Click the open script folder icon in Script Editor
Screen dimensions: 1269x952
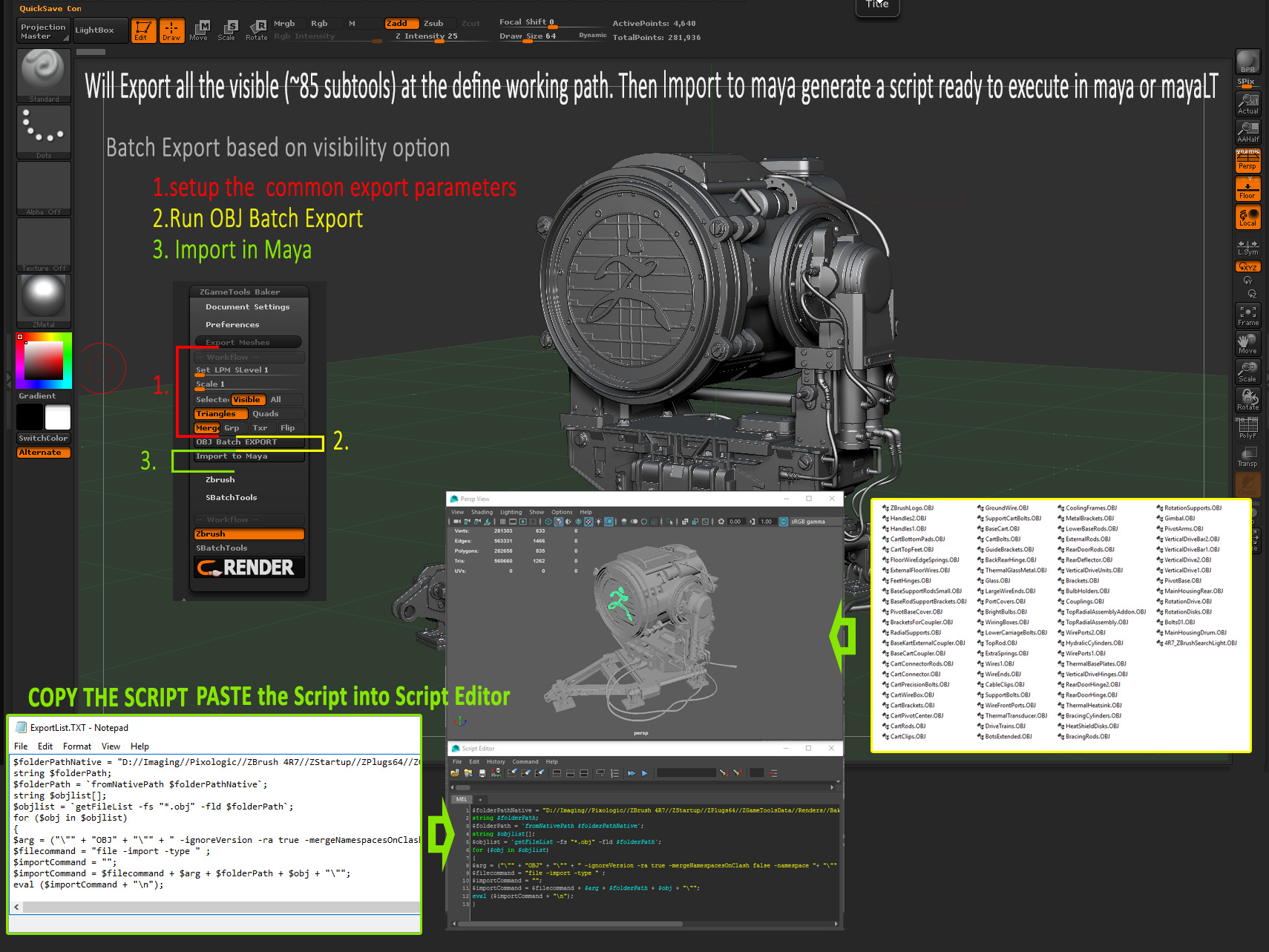click(x=455, y=773)
